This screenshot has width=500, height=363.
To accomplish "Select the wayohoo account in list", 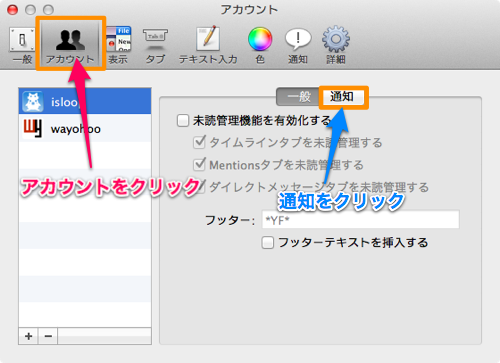I will (x=85, y=128).
